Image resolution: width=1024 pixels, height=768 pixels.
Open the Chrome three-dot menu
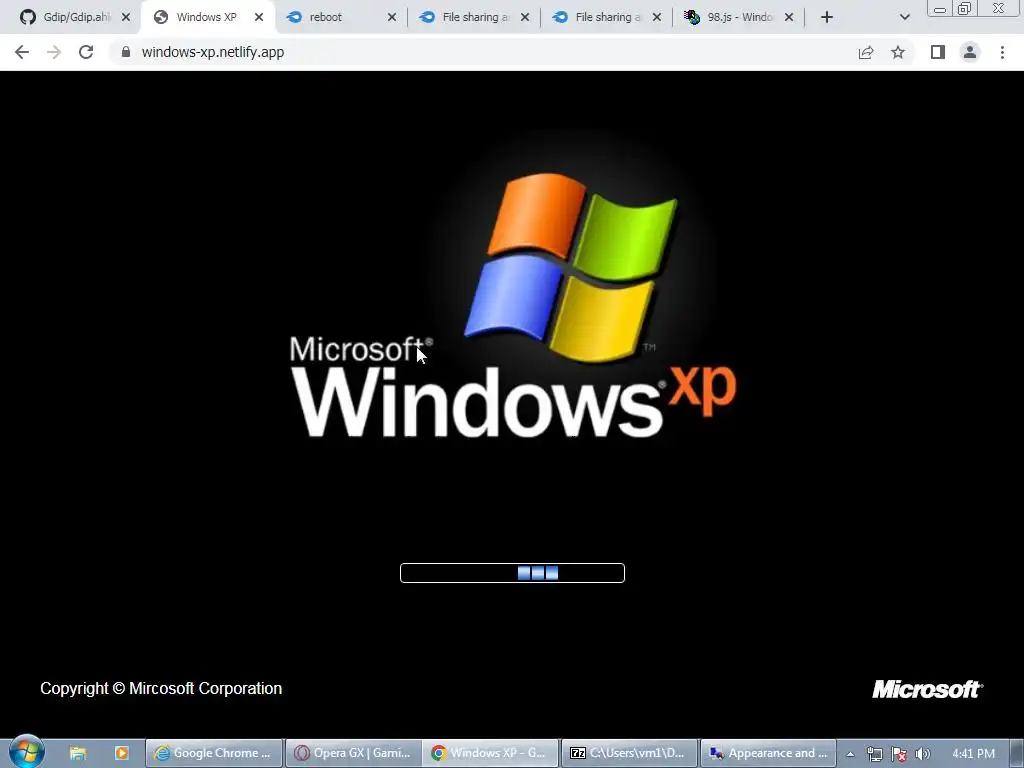1002,52
